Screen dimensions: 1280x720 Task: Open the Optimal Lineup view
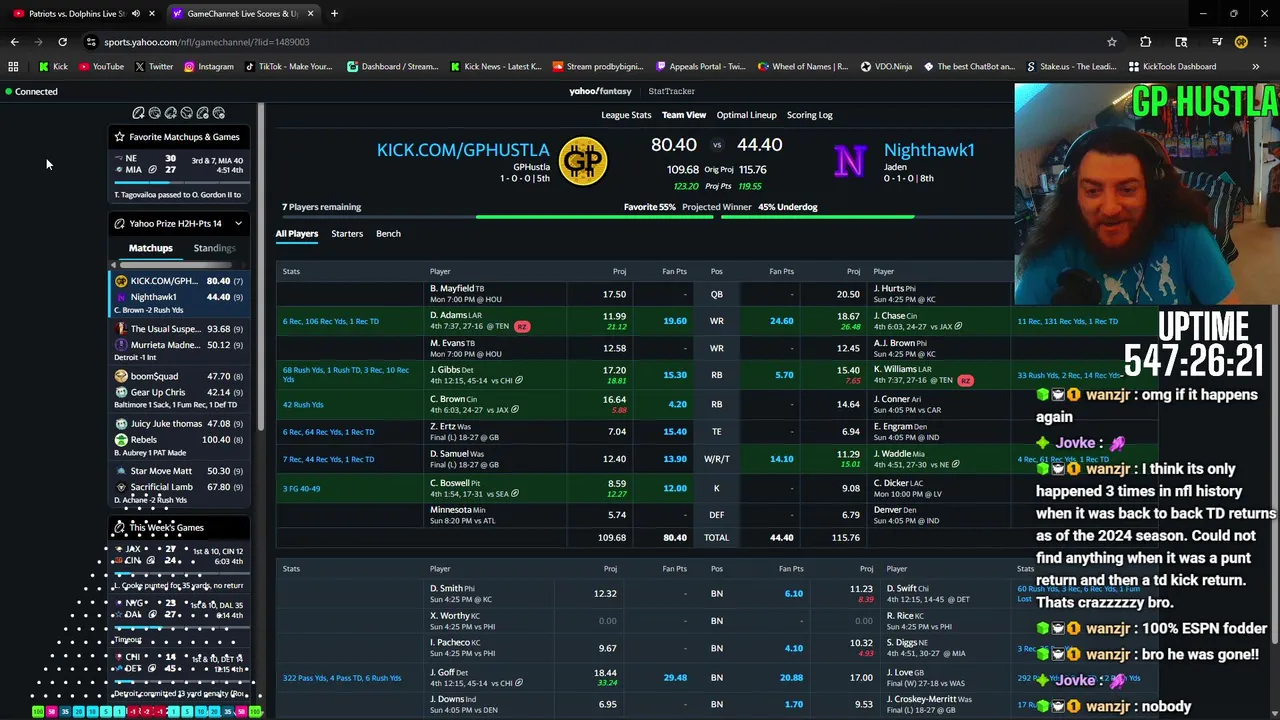tap(746, 115)
